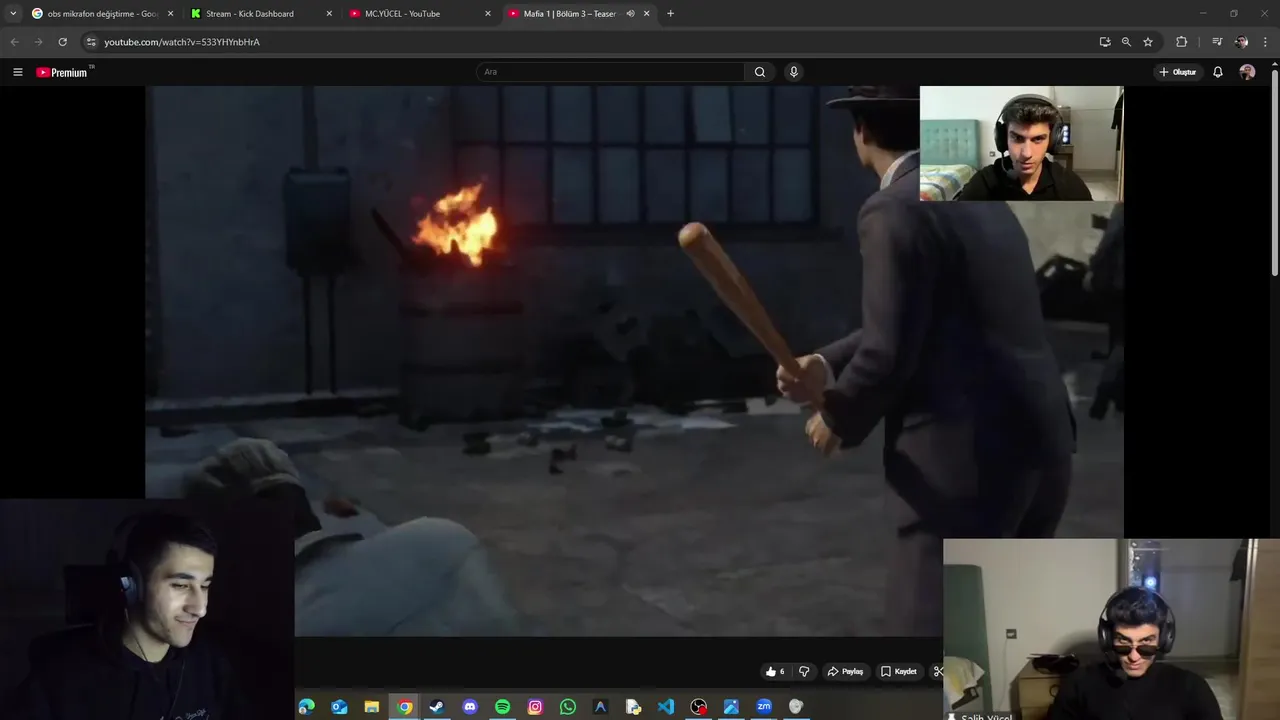Open Chrome three-dot menu

pyautogui.click(x=1266, y=42)
